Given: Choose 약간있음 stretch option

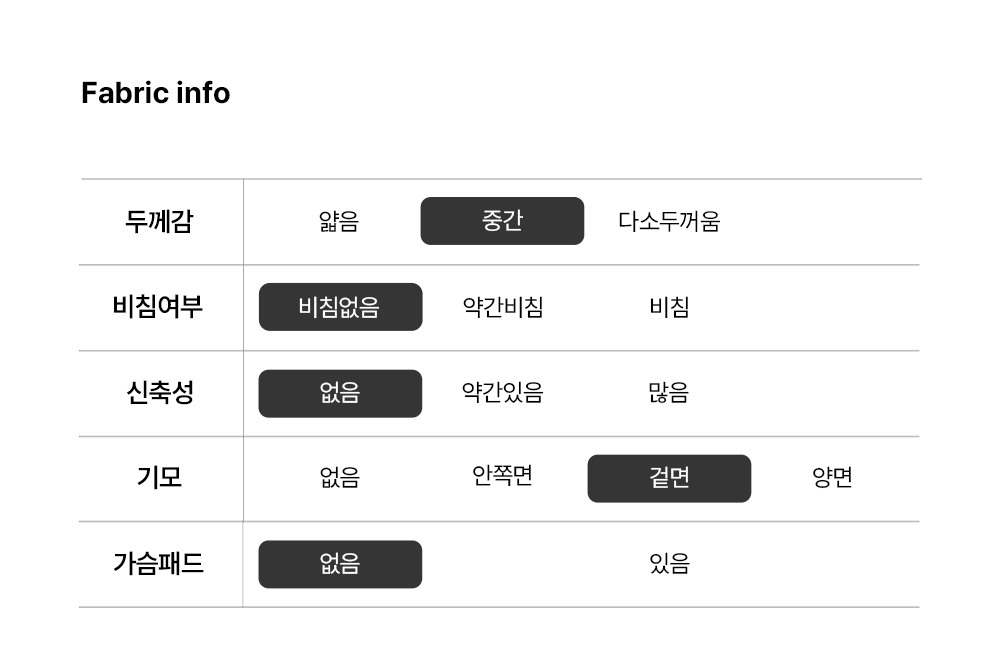Looking at the screenshot, I should pyautogui.click(x=502, y=393).
